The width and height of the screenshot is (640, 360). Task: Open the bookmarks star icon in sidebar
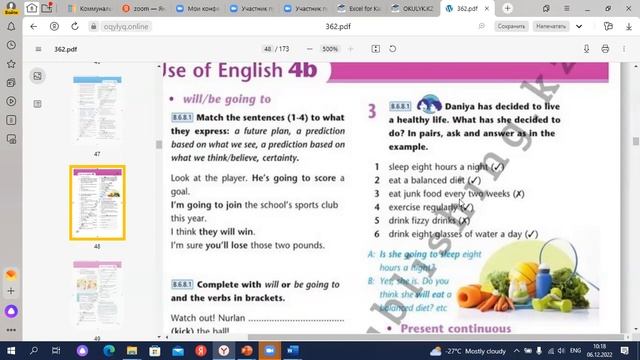[11, 64]
